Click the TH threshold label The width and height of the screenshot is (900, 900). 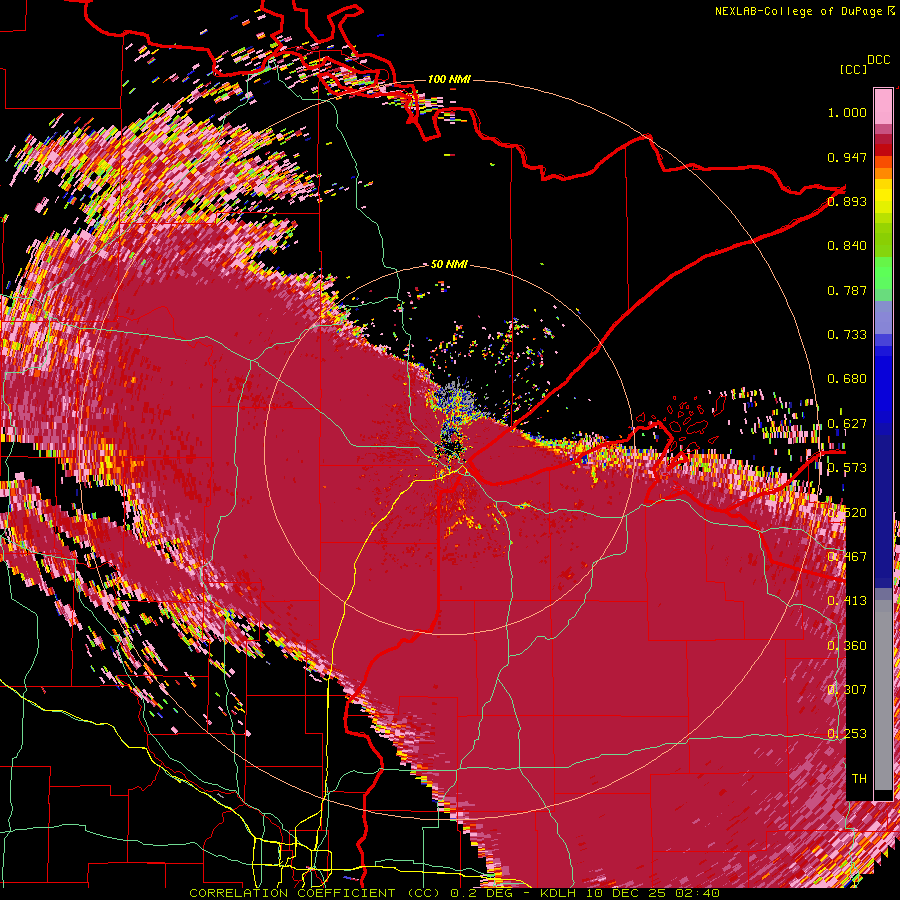[x=859, y=779]
